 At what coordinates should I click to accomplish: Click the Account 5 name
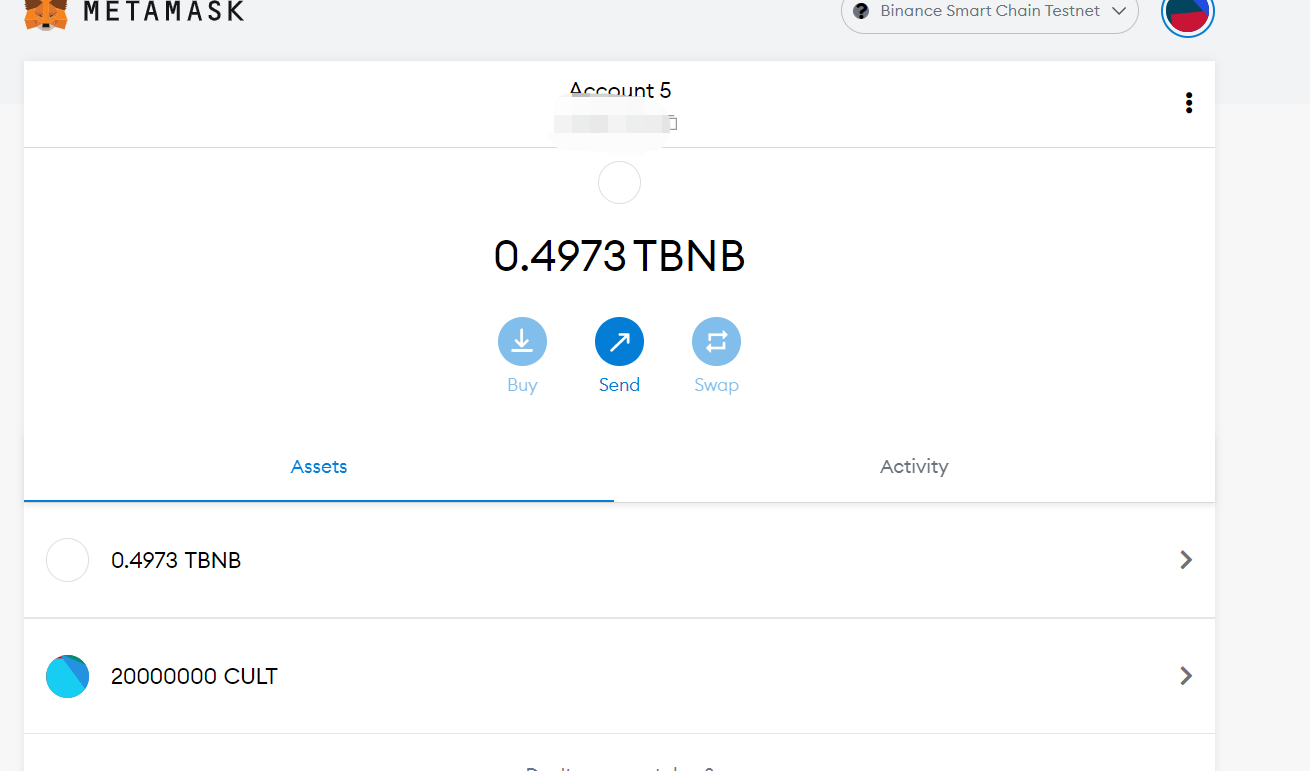click(x=620, y=91)
